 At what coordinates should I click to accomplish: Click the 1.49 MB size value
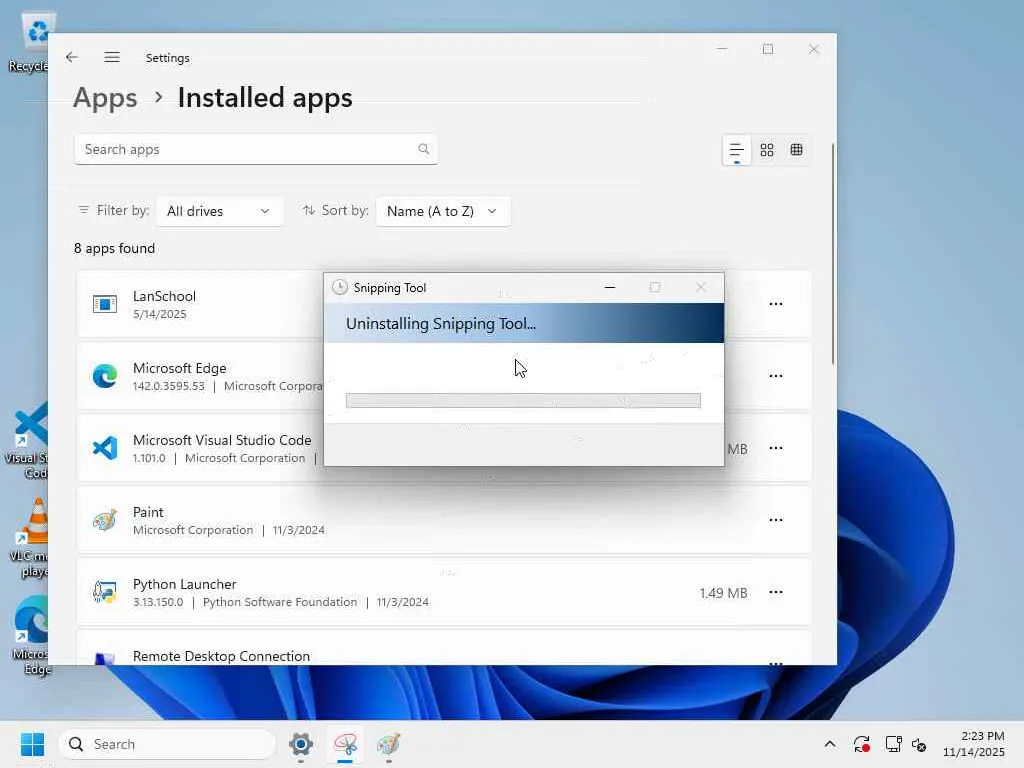point(723,593)
